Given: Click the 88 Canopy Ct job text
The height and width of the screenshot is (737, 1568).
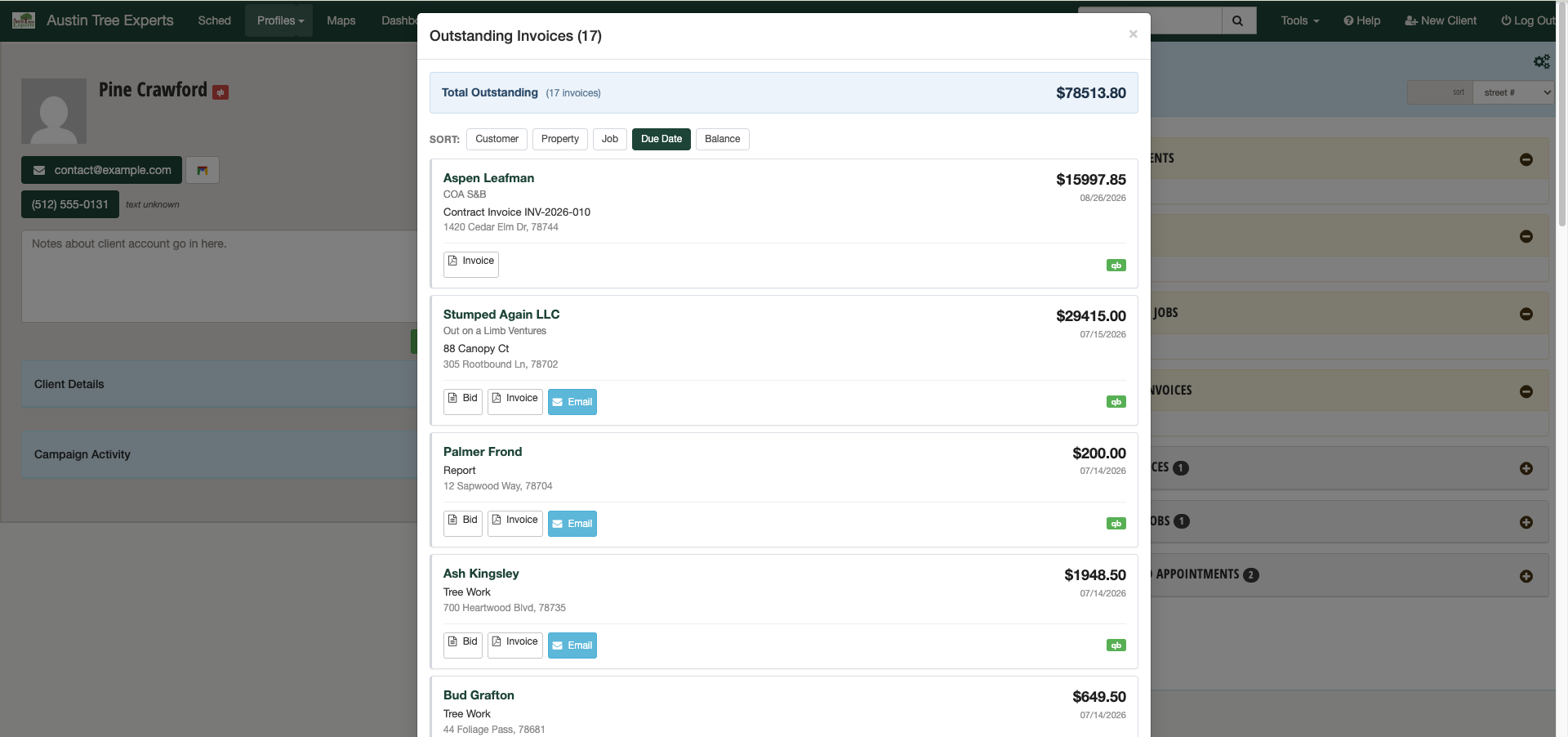Looking at the screenshot, I should coord(476,349).
